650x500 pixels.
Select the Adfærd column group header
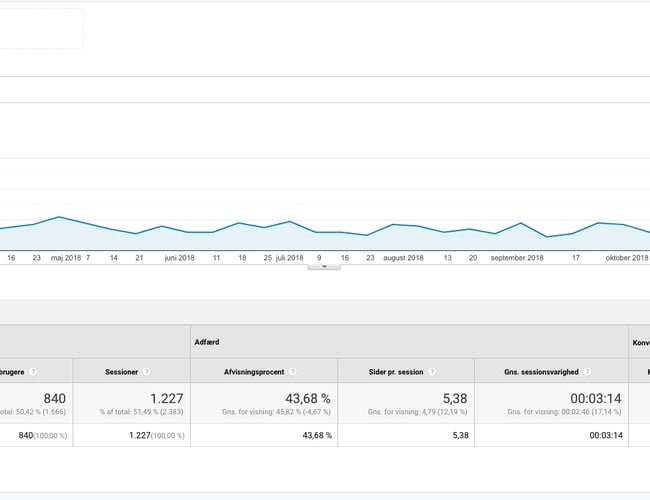pos(208,341)
